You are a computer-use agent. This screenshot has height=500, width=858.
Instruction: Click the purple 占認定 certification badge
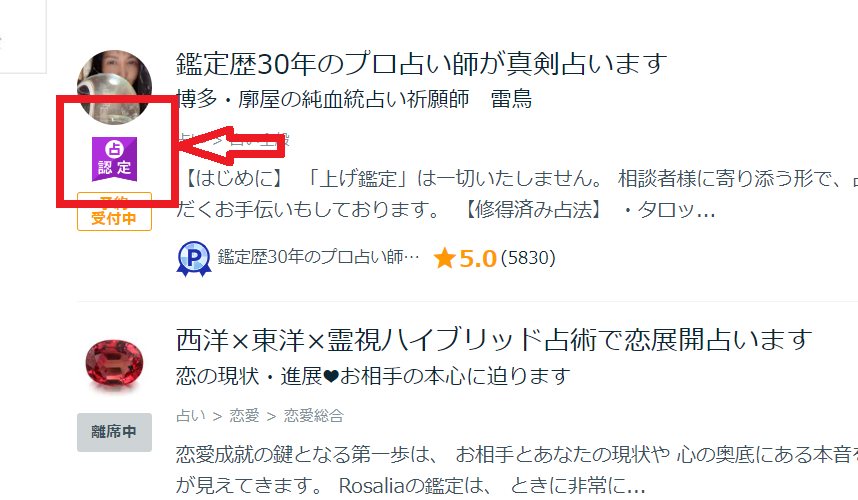click(114, 159)
